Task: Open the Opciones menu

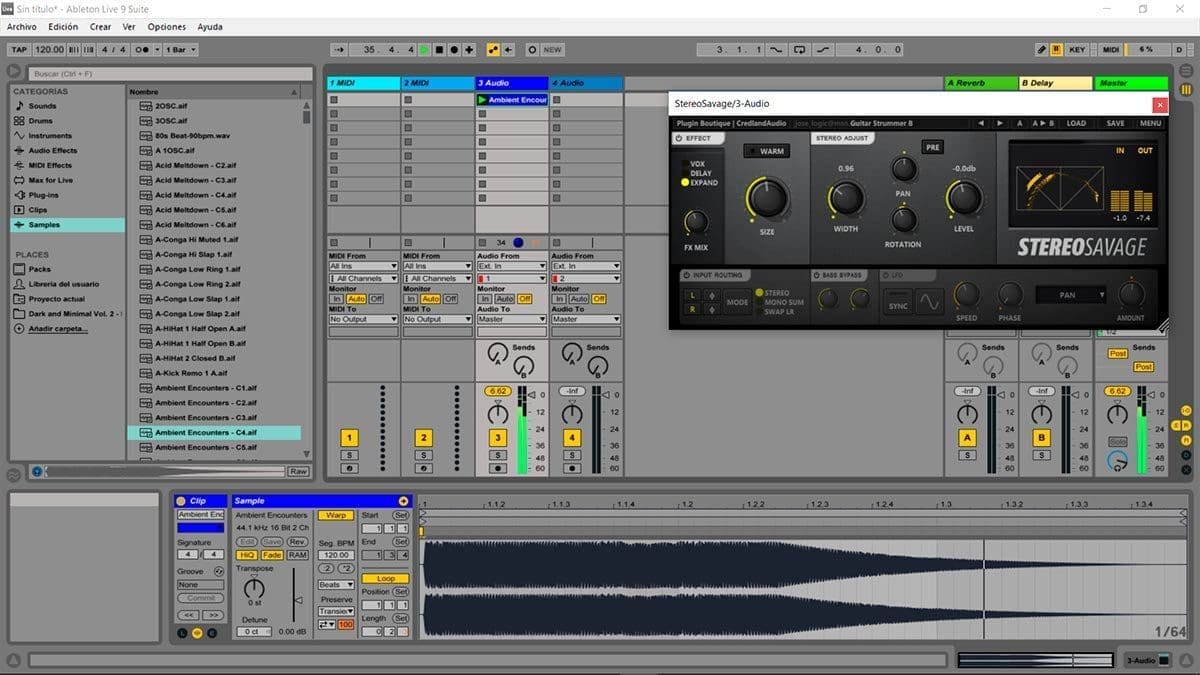Action: (166, 27)
